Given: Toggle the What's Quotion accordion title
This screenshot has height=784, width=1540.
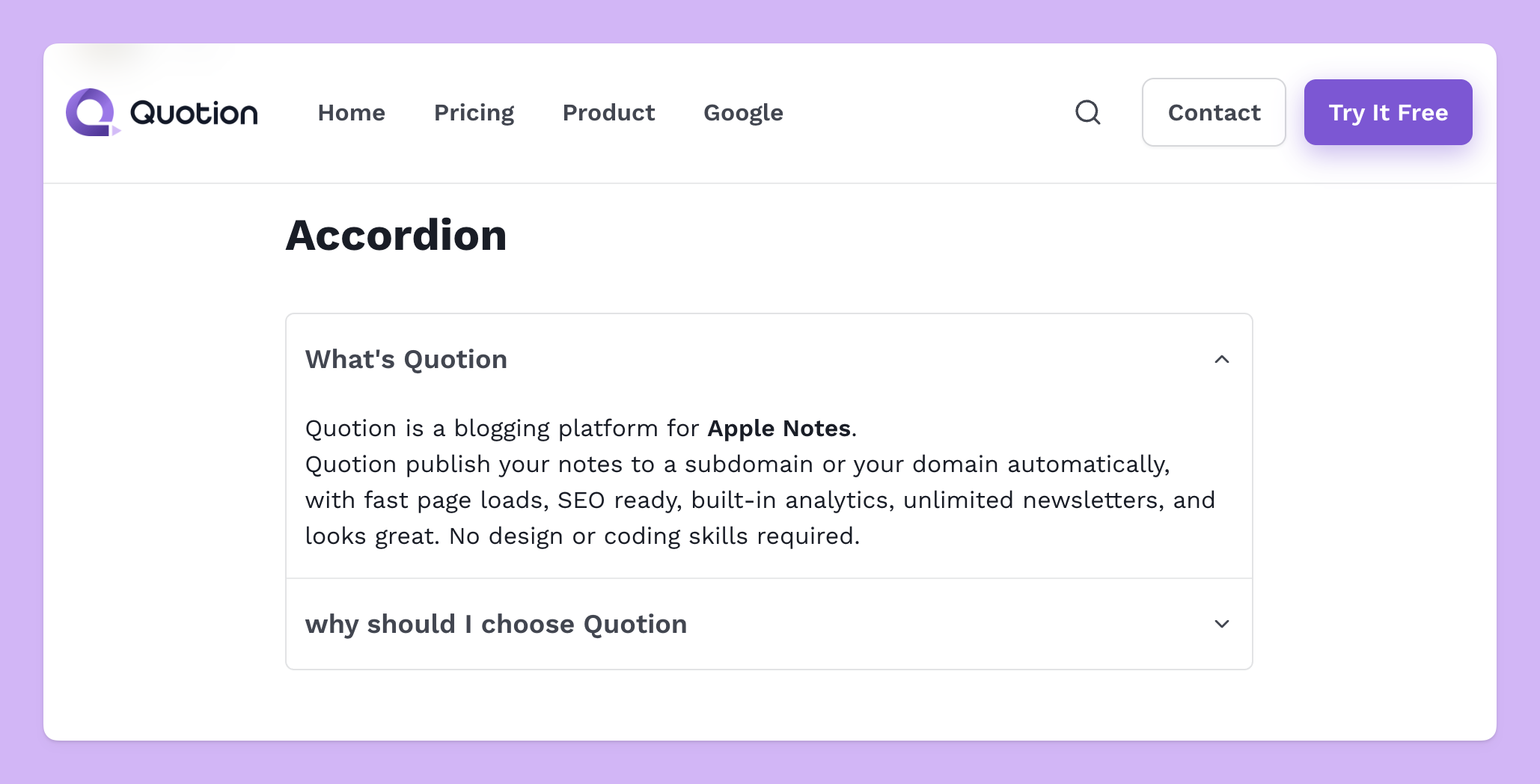Looking at the screenshot, I should 406,359.
